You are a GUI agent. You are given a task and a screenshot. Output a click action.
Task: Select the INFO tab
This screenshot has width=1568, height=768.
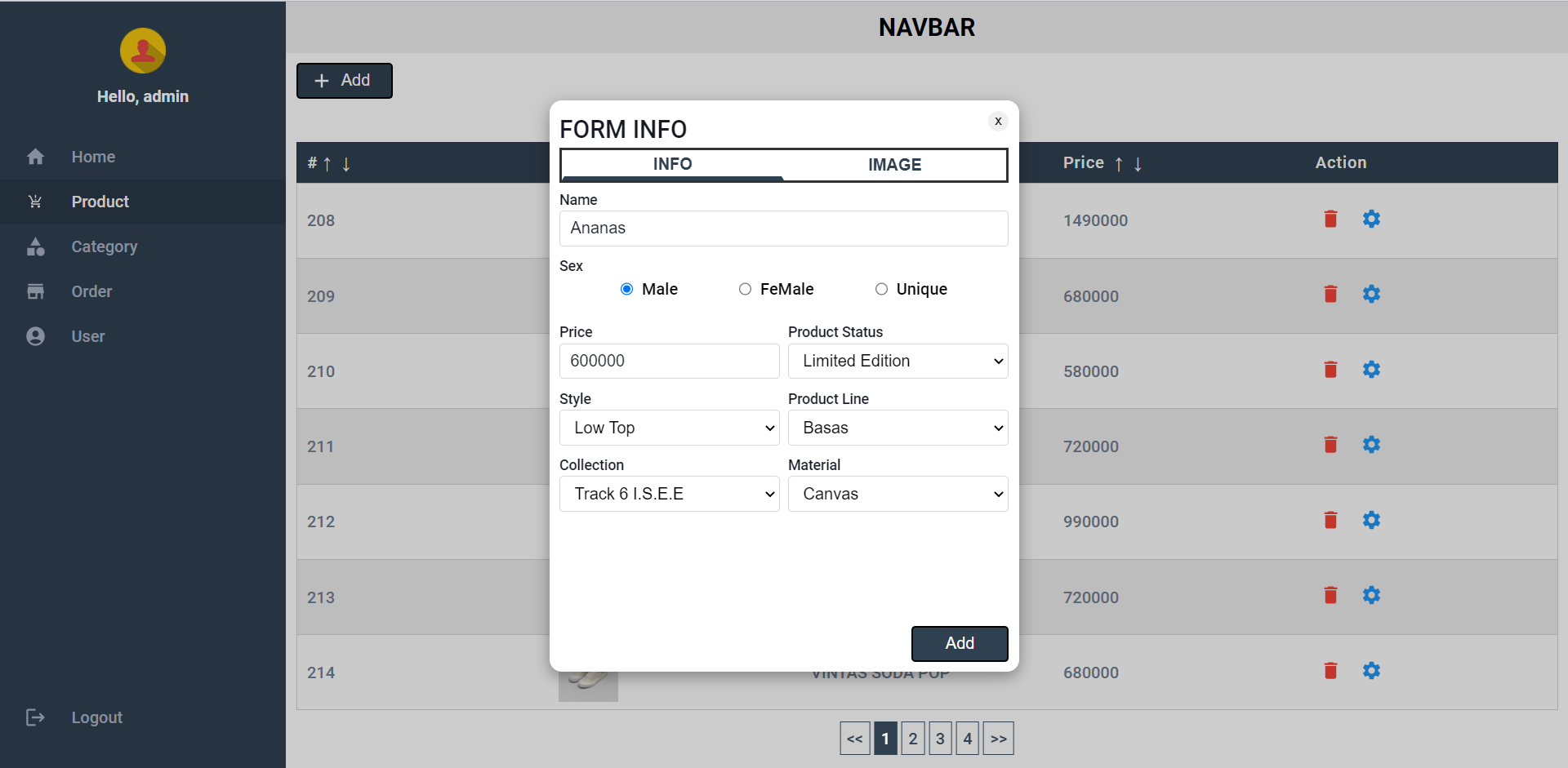[x=672, y=165]
